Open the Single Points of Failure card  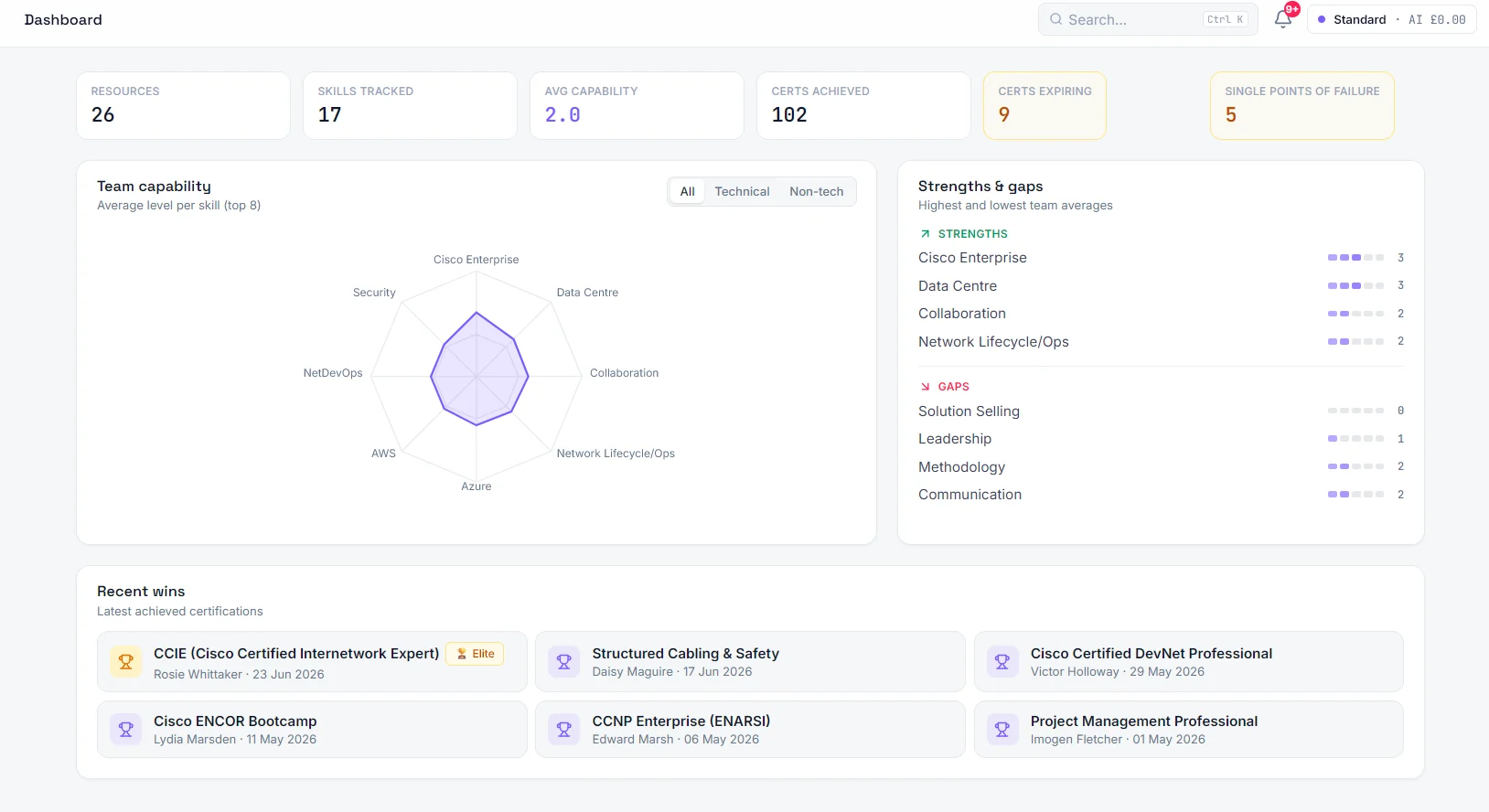tap(1302, 105)
